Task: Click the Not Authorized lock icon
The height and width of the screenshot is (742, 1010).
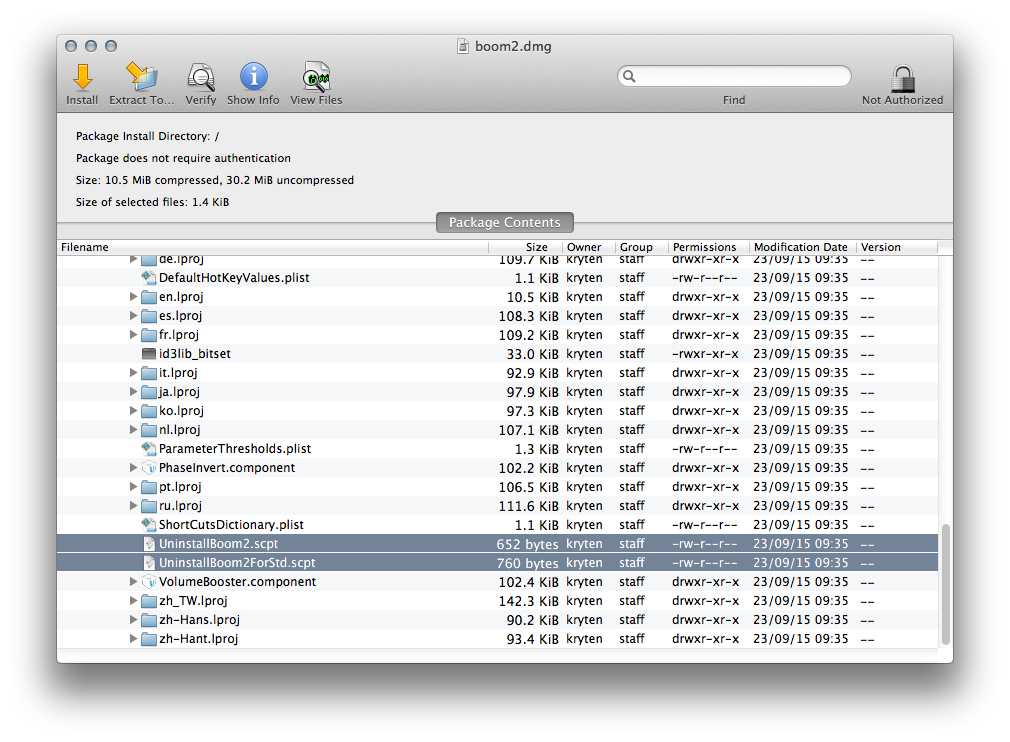Action: [902, 79]
